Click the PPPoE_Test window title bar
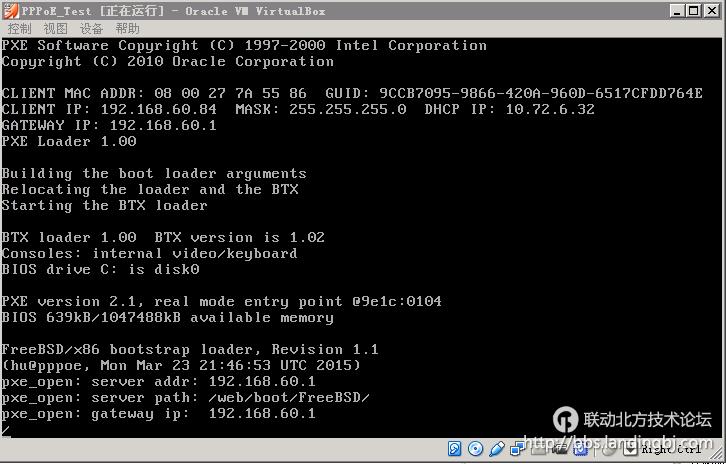Image resolution: width=726 pixels, height=464 pixels. pos(400,10)
